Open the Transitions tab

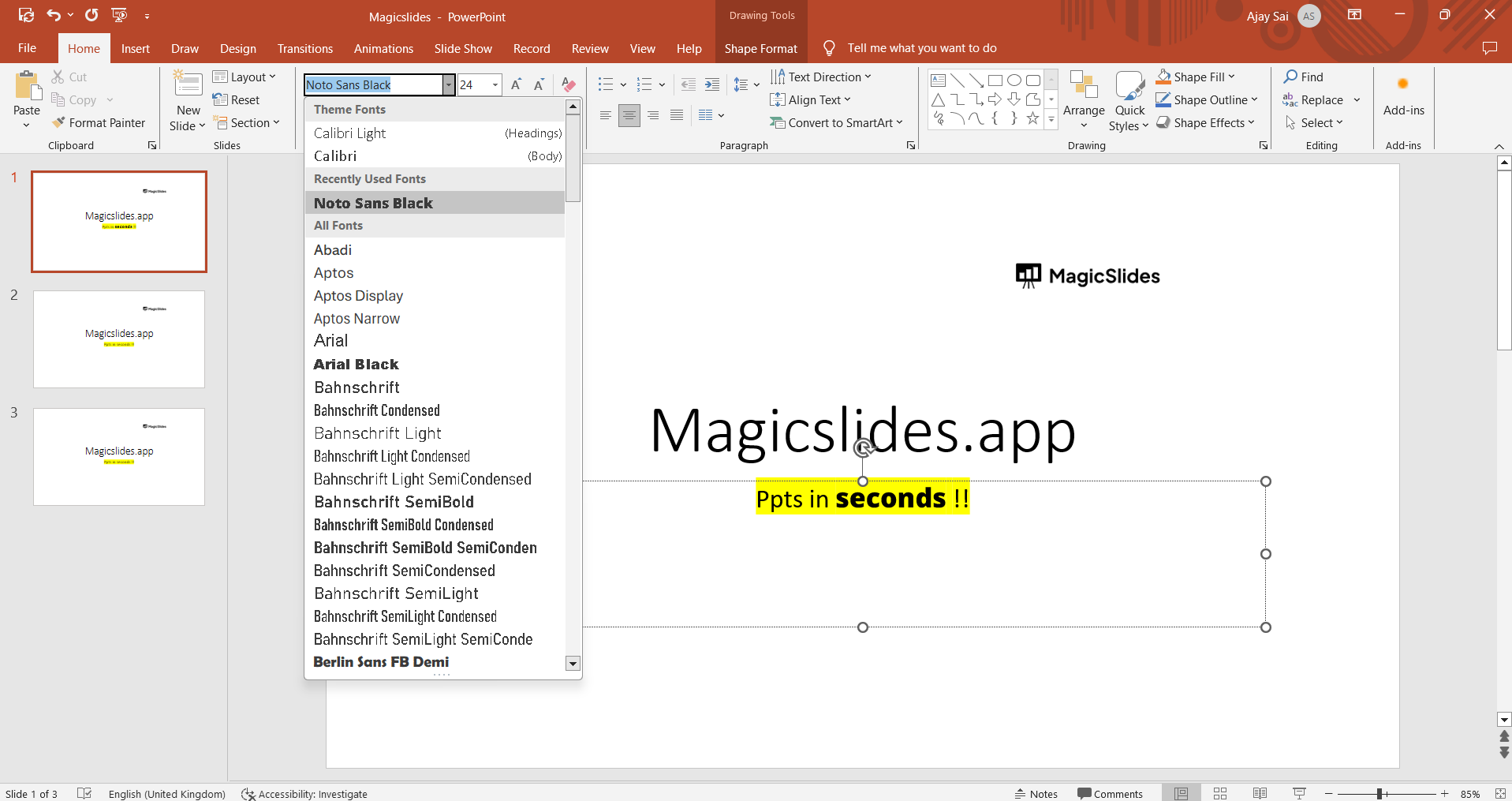pyautogui.click(x=304, y=49)
